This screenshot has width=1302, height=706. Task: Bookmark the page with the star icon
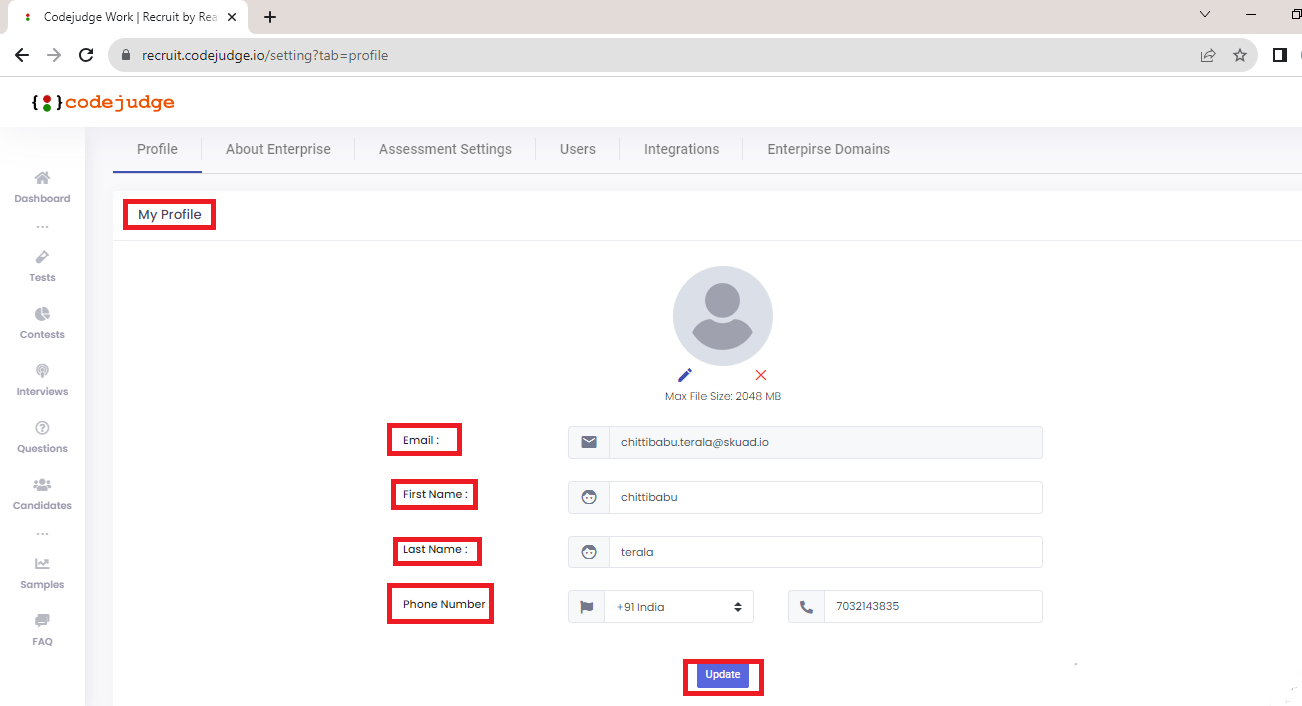tap(1240, 55)
